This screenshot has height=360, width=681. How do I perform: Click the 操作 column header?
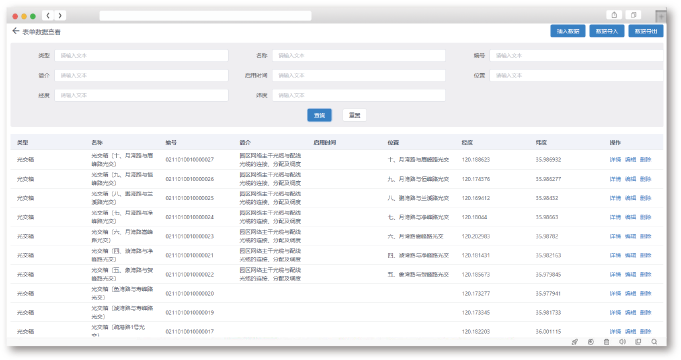point(615,142)
